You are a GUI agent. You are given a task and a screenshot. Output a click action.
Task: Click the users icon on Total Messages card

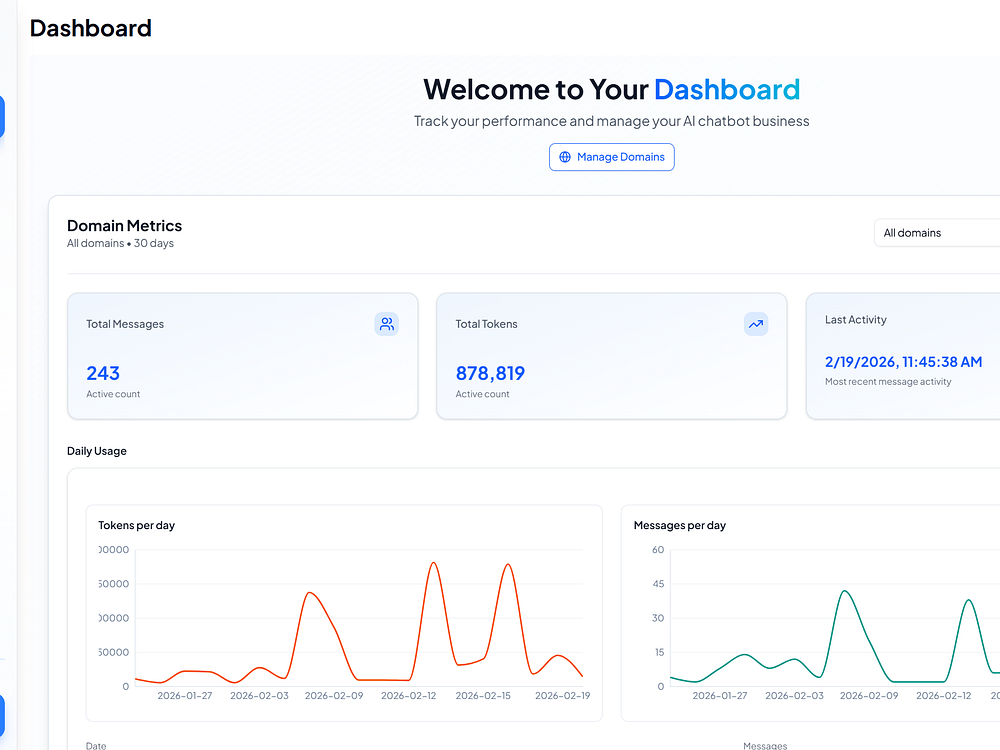pyautogui.click(x=386, y=324)
